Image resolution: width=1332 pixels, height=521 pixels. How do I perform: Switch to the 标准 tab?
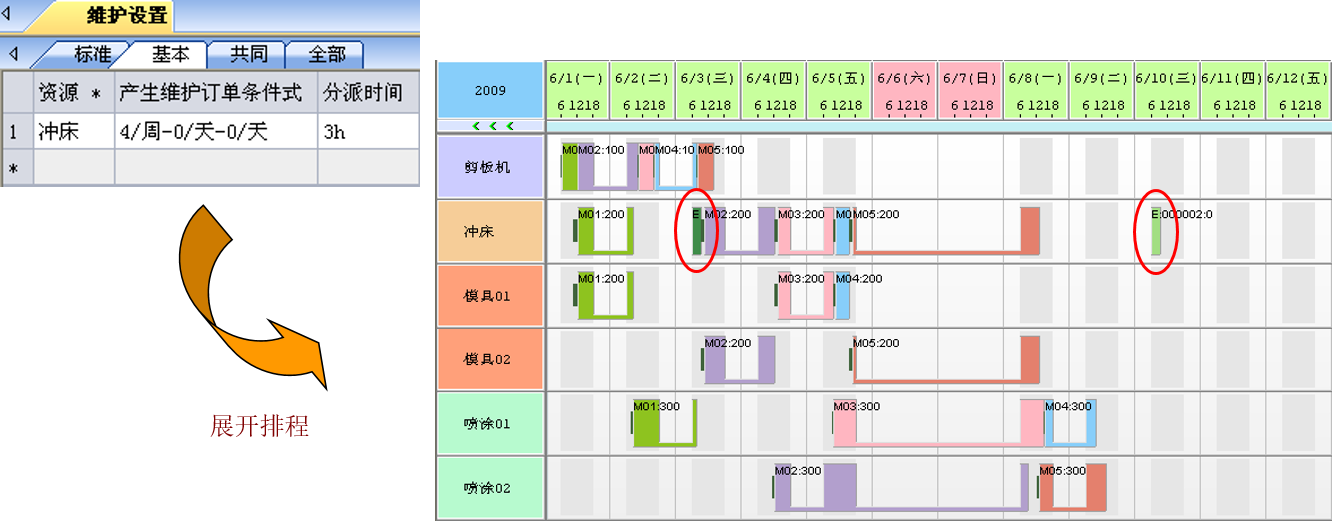pos(91,54)
